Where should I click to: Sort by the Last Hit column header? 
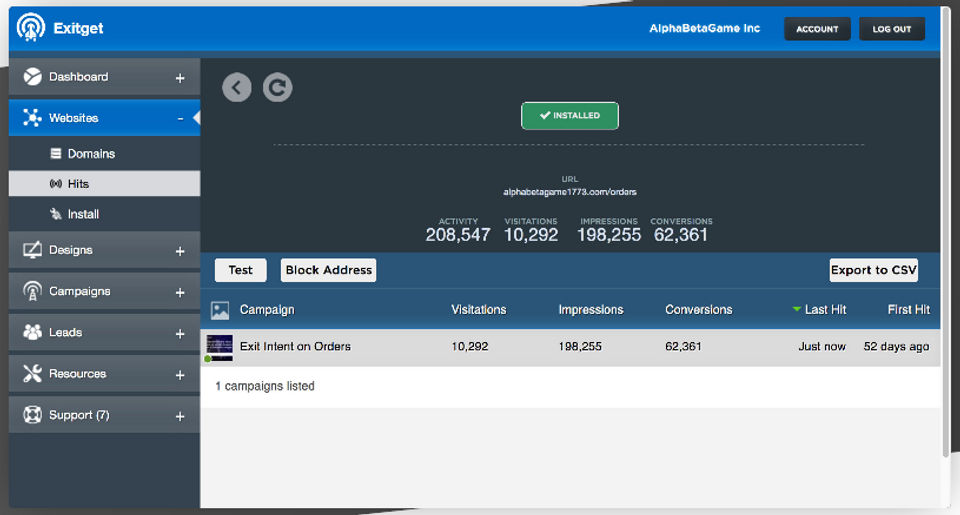[x=825, y=310]
